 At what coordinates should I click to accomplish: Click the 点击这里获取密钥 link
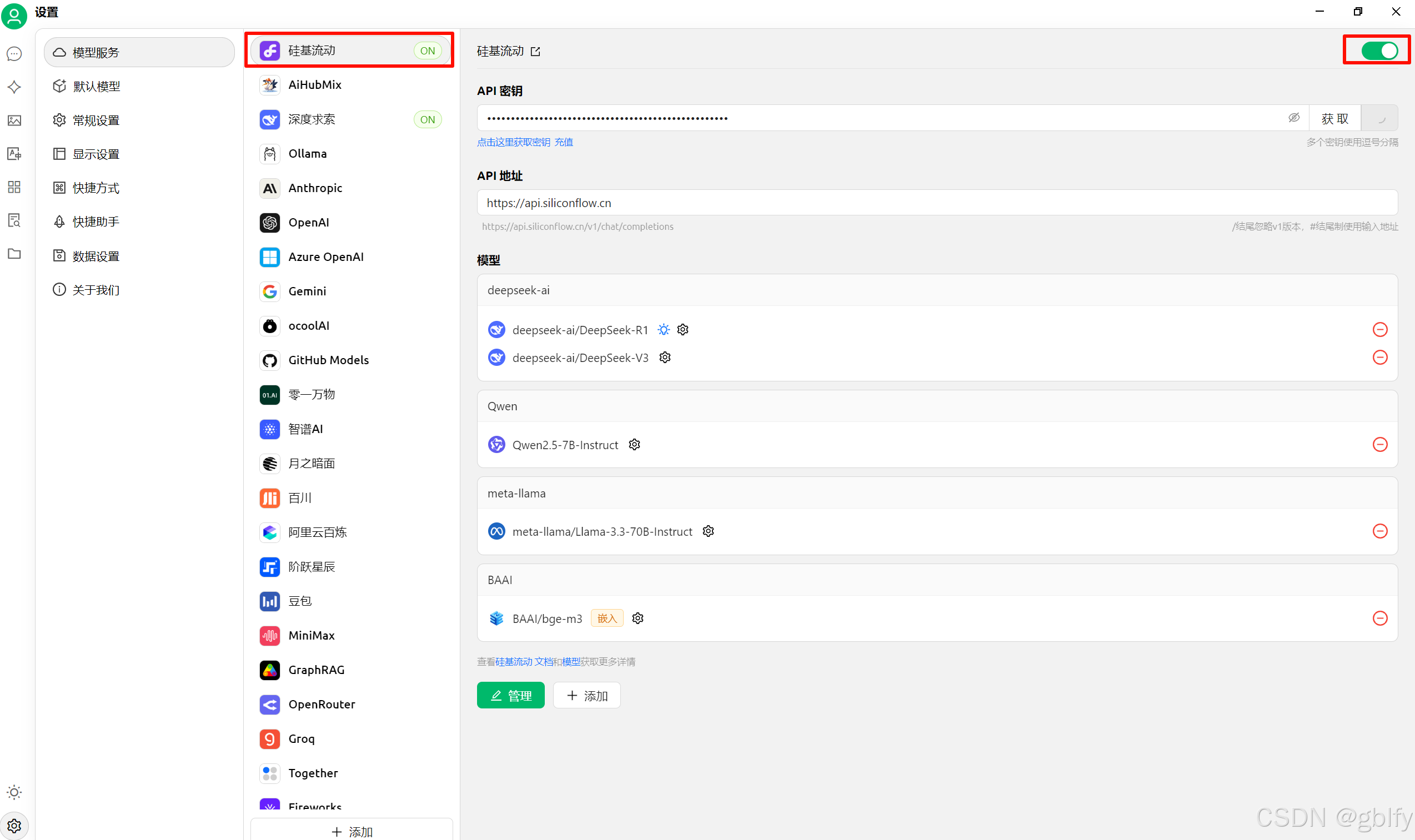(513, 142)
